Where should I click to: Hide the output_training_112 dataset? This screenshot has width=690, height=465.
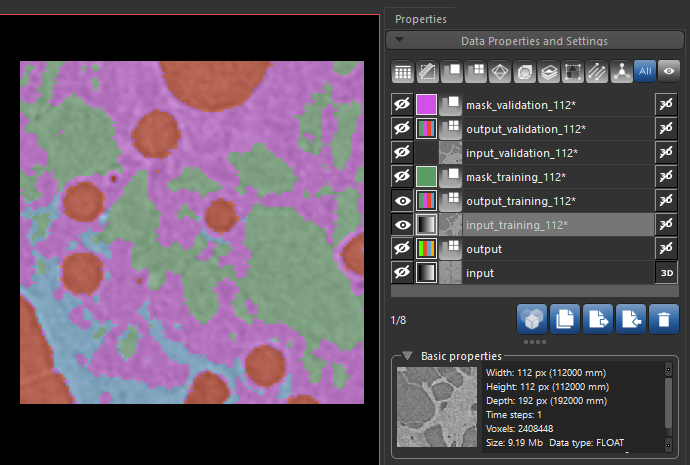pos(402,201)
